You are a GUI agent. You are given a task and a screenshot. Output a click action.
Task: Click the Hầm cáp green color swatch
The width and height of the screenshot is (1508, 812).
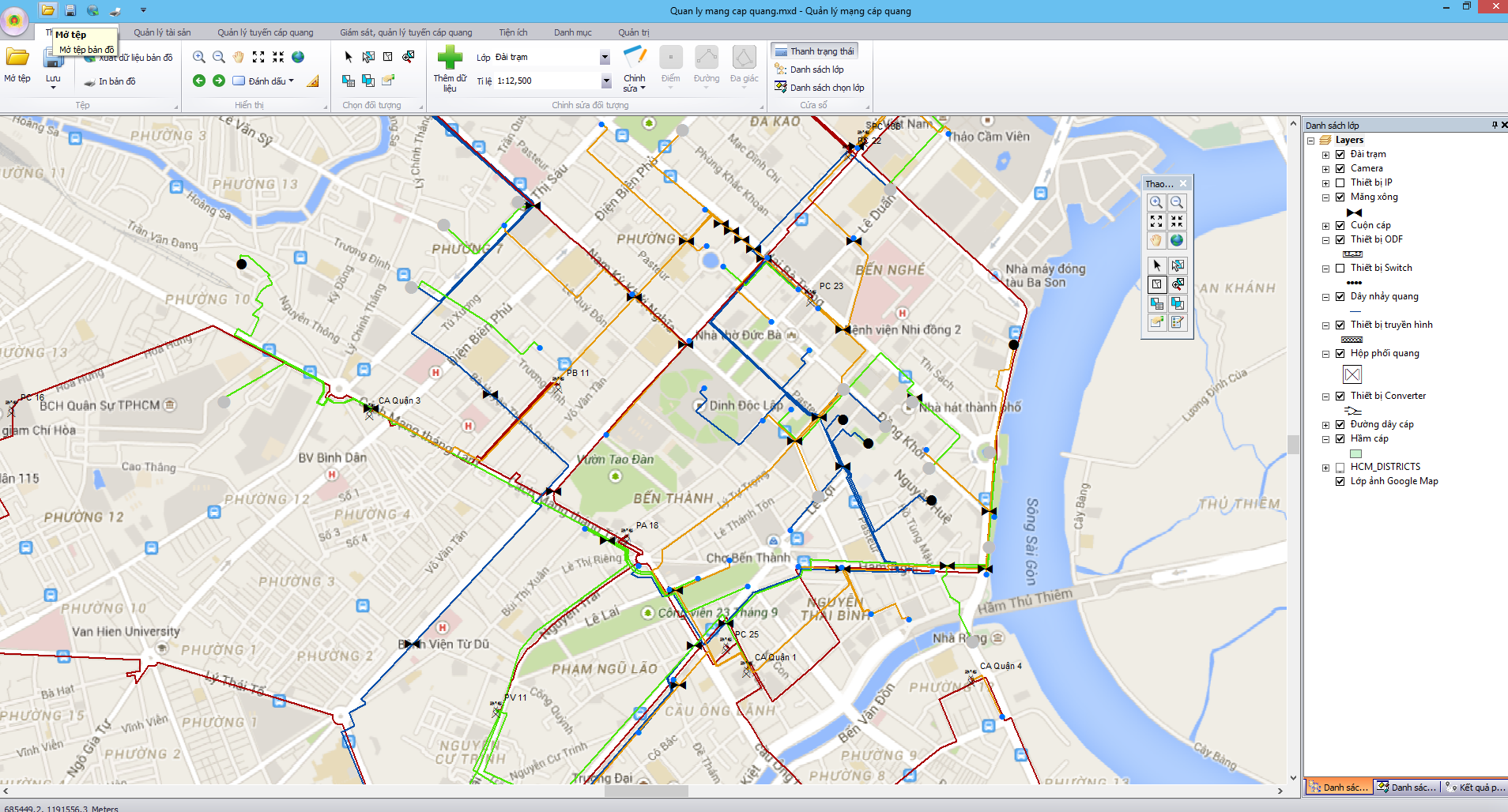(x=1356, y=453)
